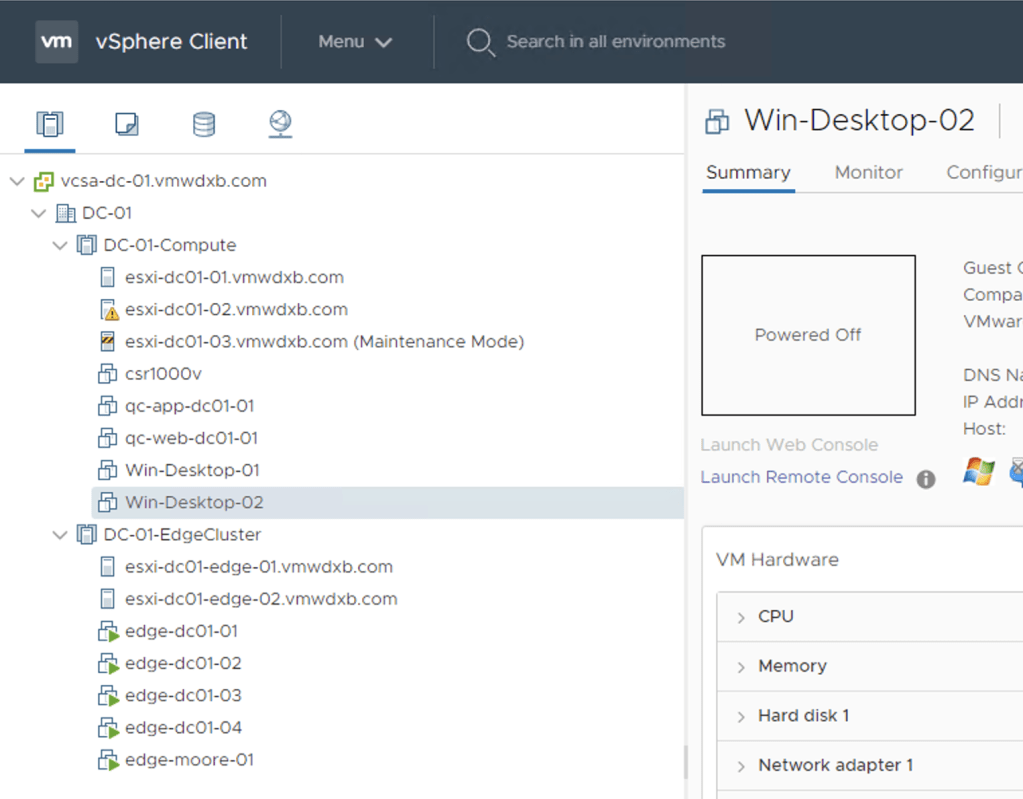Select the Summary tab

(x=748, y=173)
